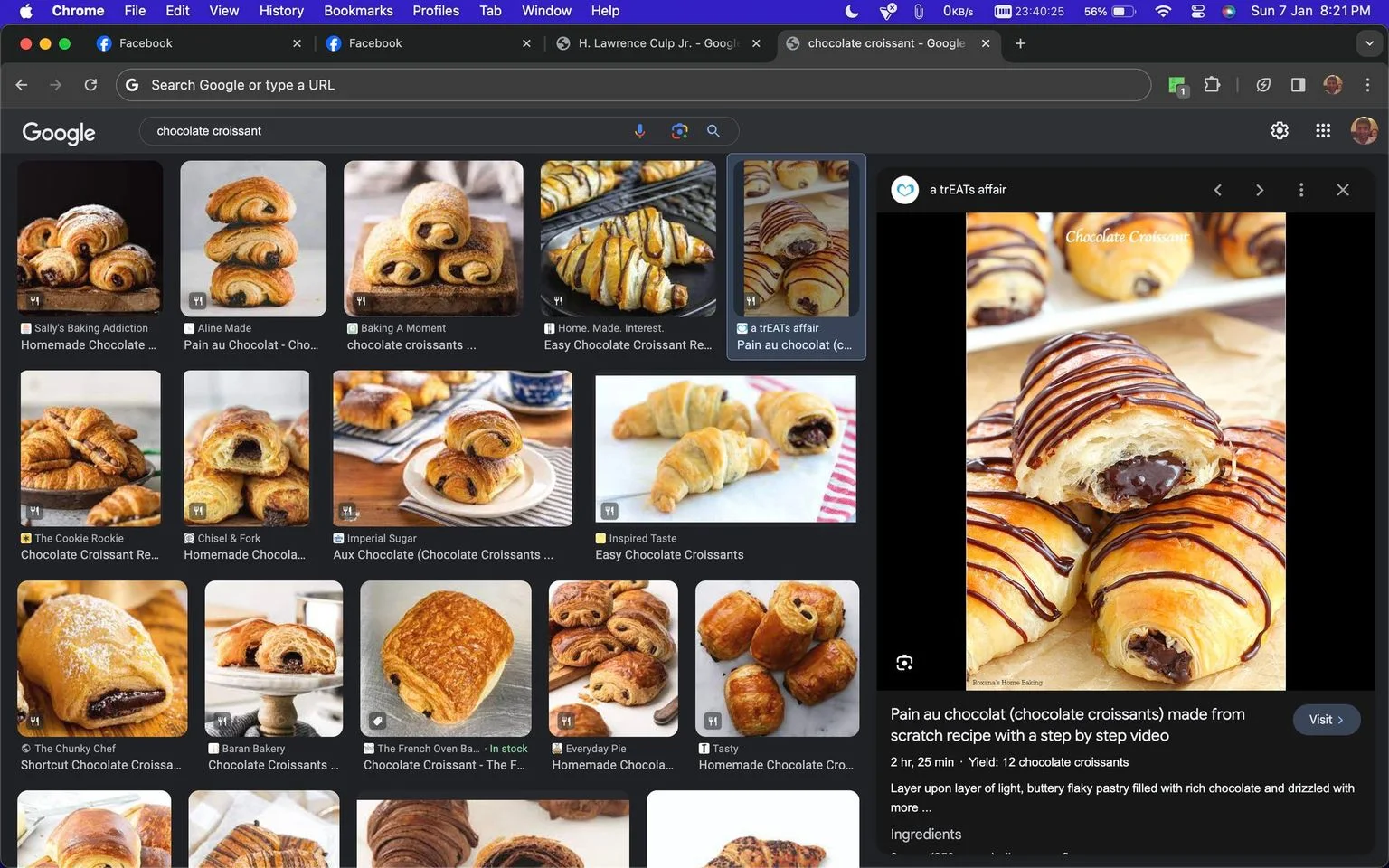
Task: Open the Profiles menu
Action: (x=436, y=11)
